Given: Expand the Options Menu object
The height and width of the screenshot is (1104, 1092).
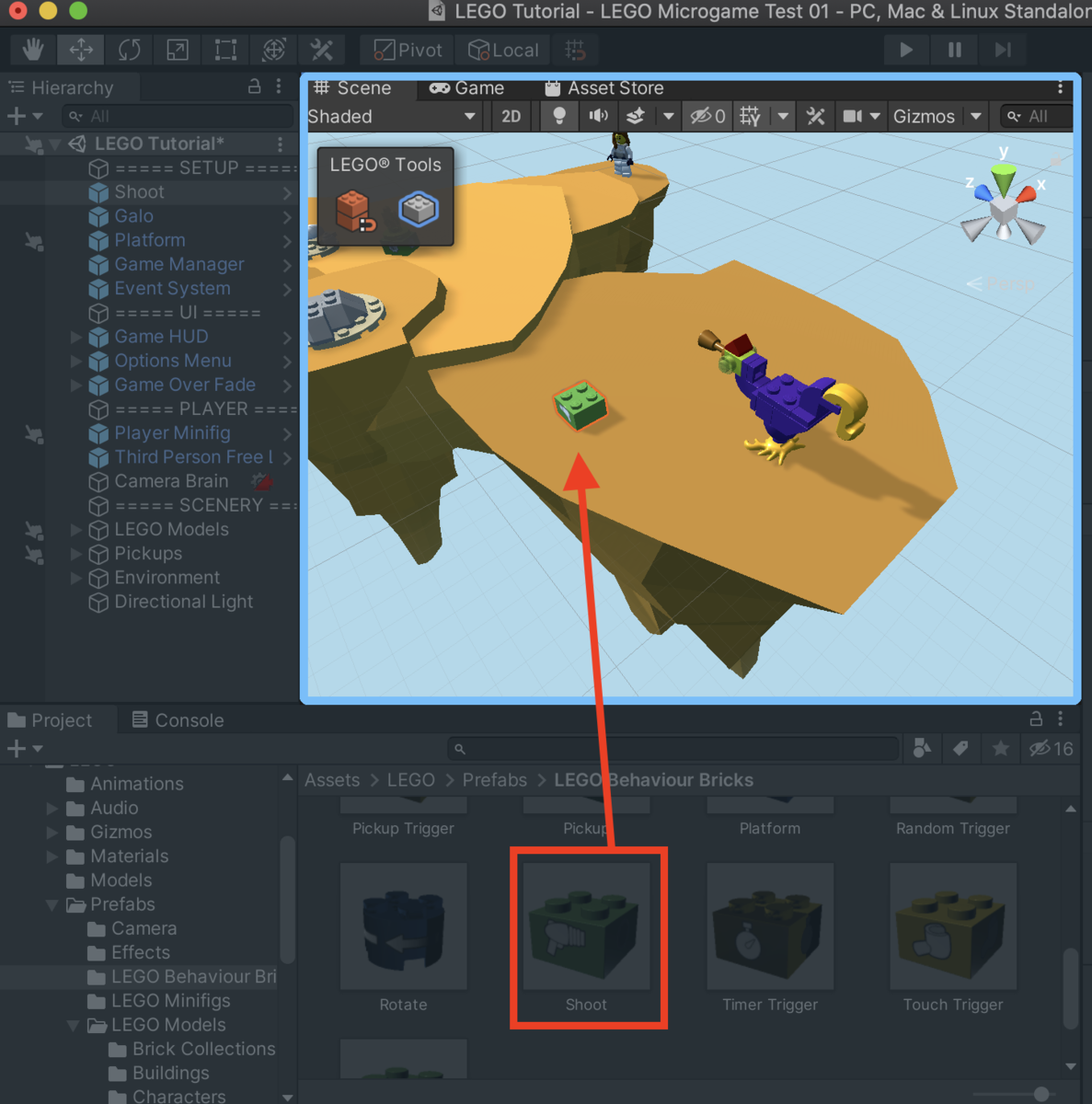Looking at the screenshot, I should (x=77, y=361).
